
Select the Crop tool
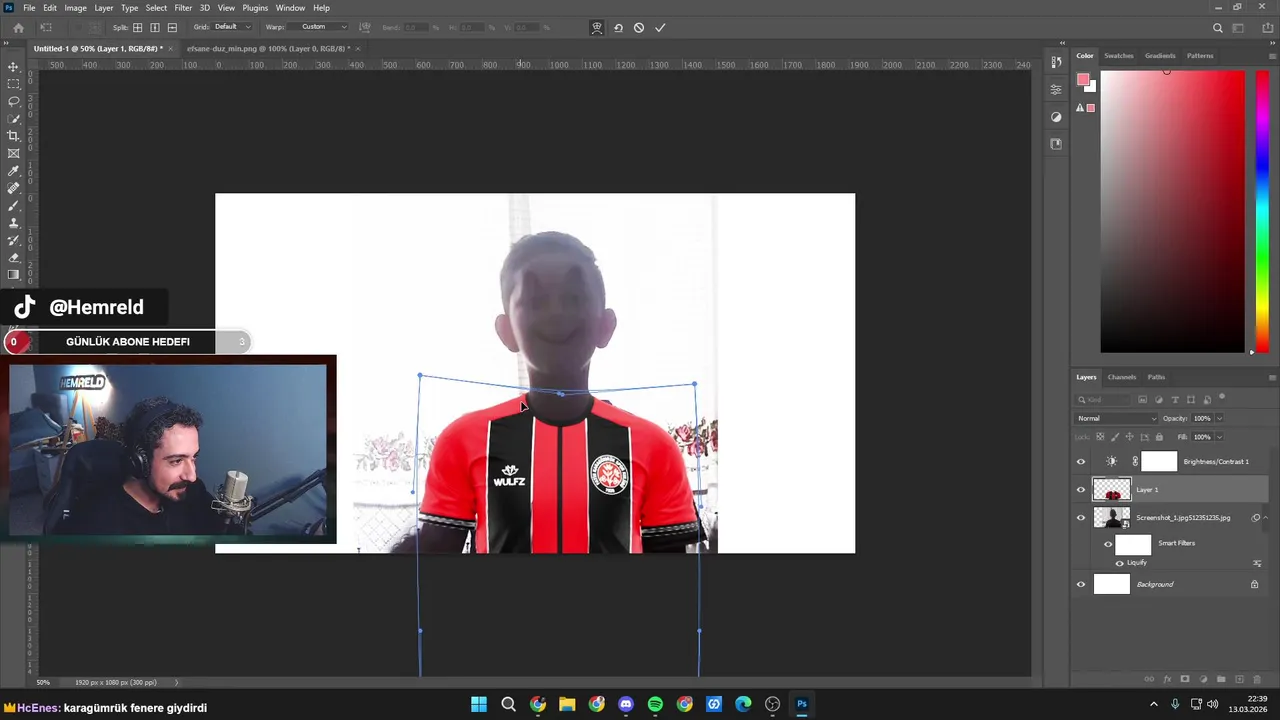coord(13,136)
